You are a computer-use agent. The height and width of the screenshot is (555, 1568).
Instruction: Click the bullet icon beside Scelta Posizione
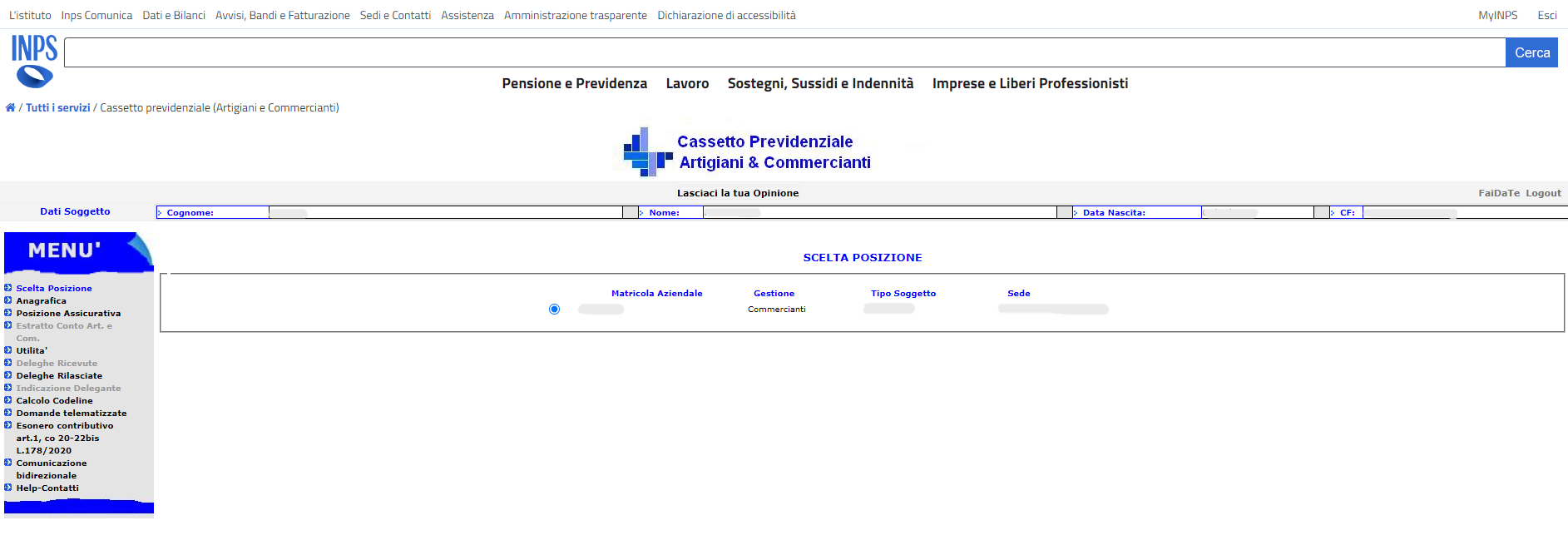(8, 288)
